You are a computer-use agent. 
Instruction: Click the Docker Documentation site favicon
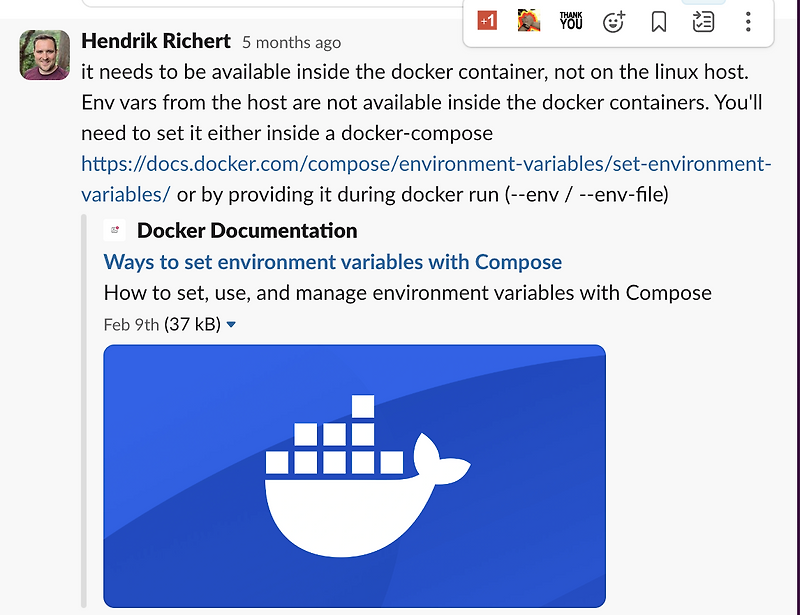[114, 229]
